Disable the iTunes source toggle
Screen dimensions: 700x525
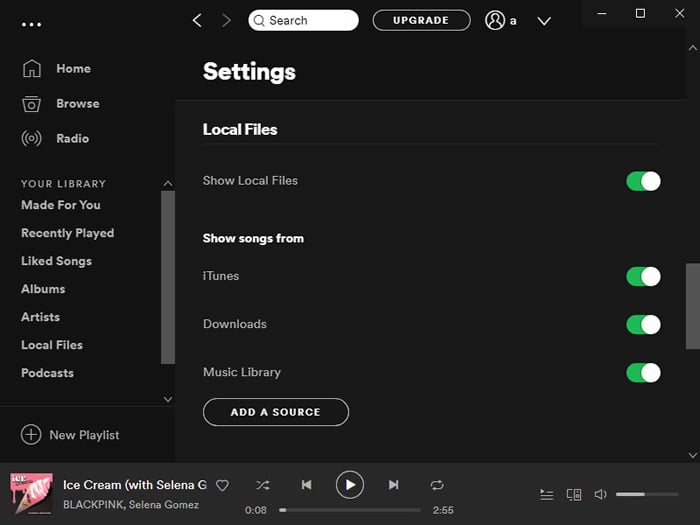(643, 276)
